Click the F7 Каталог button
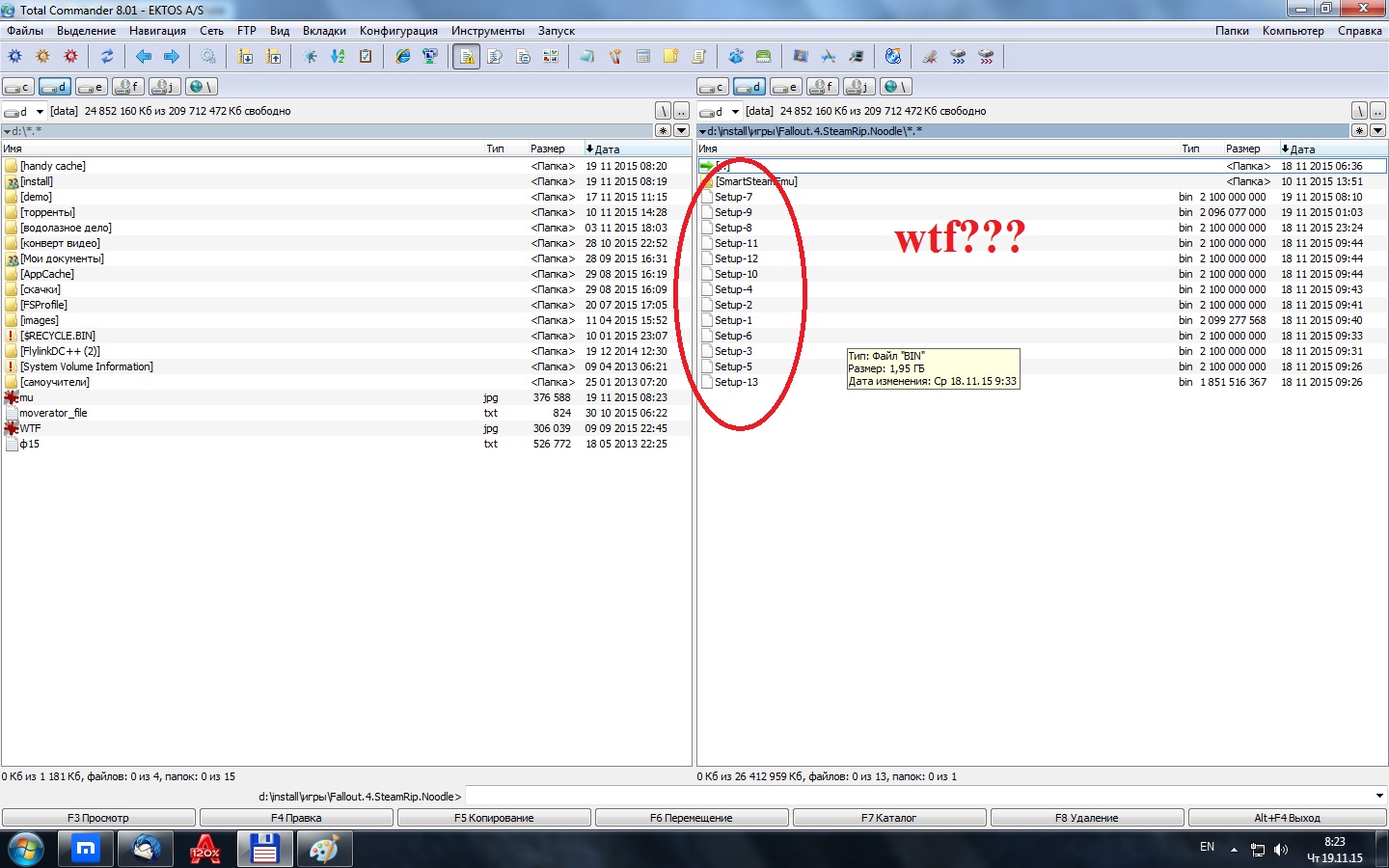 [889, 818]
